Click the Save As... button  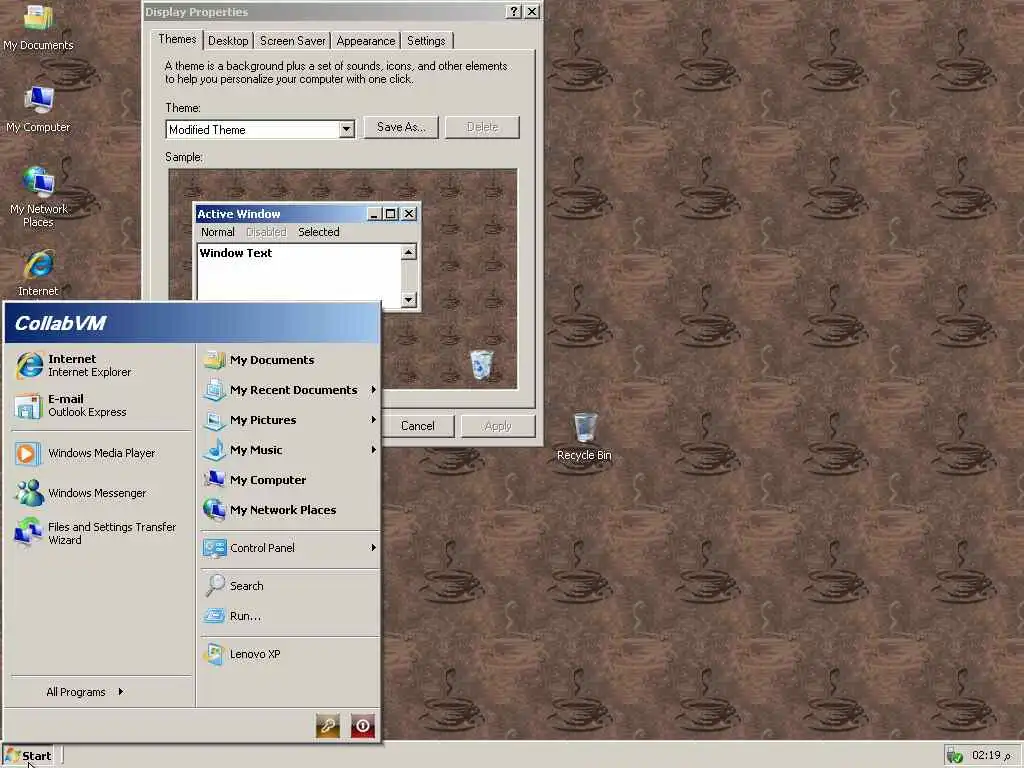401,127
